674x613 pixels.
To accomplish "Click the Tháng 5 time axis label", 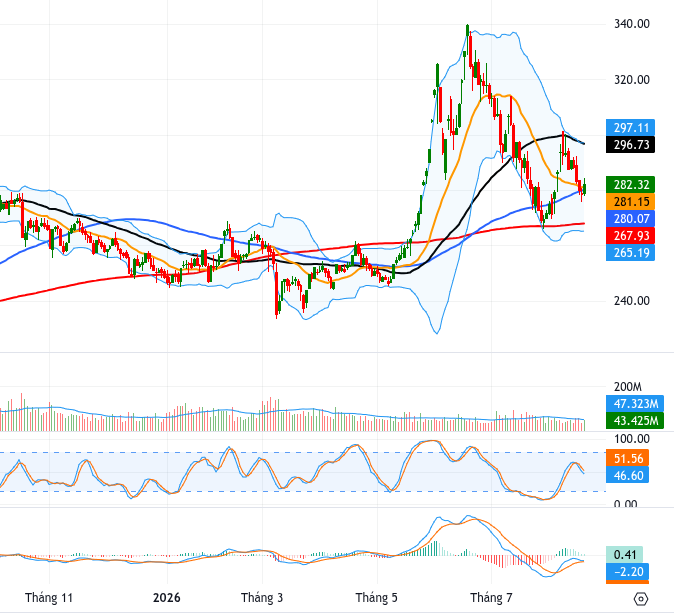I will pyautogui.click(x=377, y=598).
